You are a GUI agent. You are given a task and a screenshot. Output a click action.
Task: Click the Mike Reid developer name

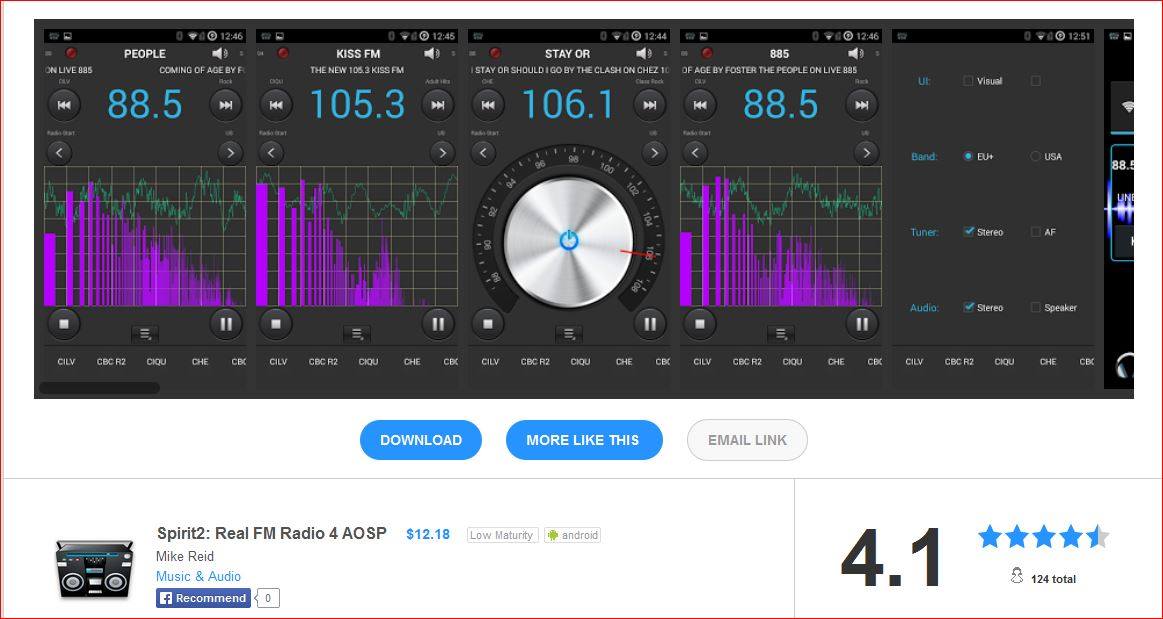click(x=185, y=556)
